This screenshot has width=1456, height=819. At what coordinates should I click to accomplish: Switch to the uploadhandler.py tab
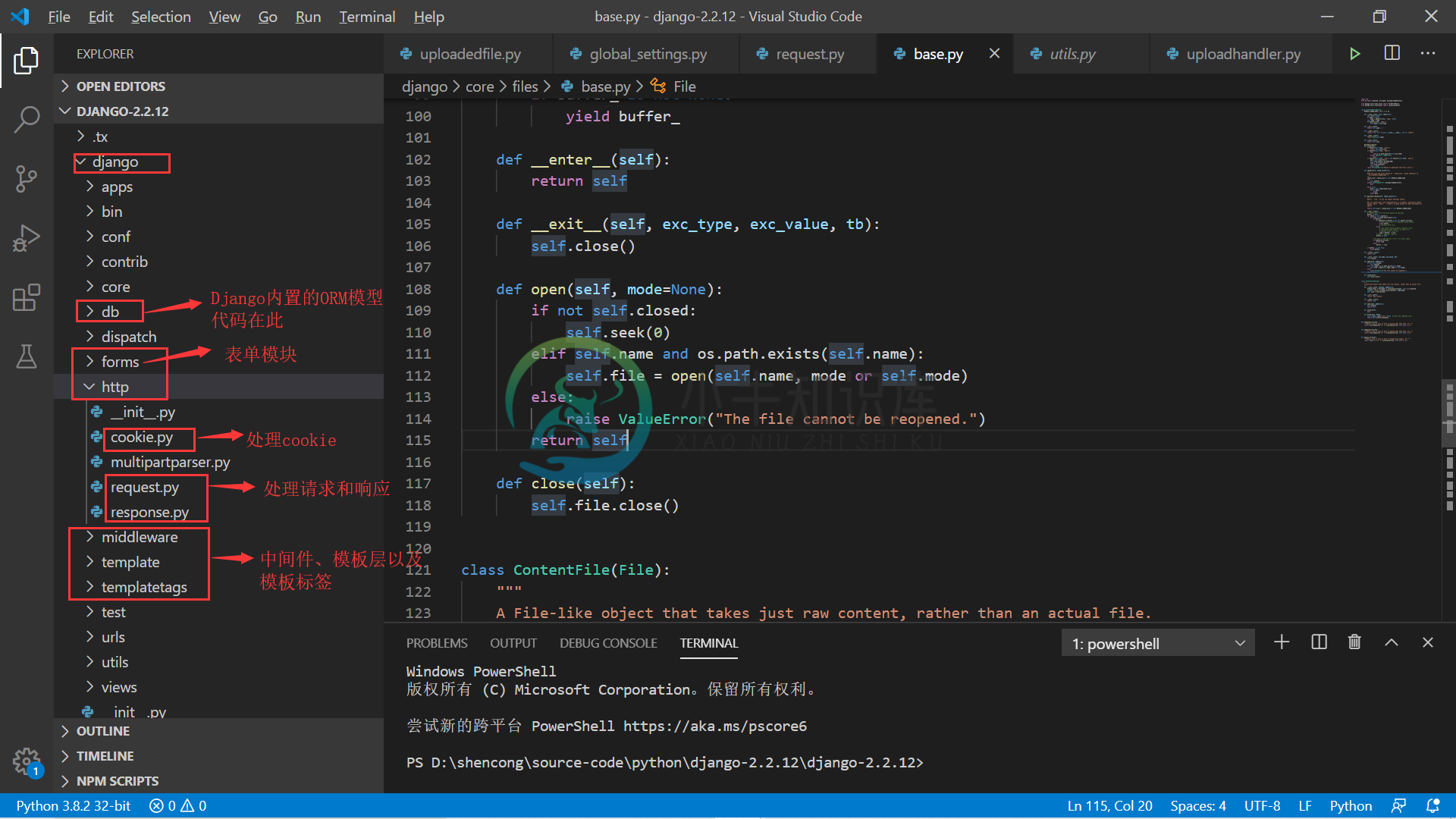coord(1242,54)
